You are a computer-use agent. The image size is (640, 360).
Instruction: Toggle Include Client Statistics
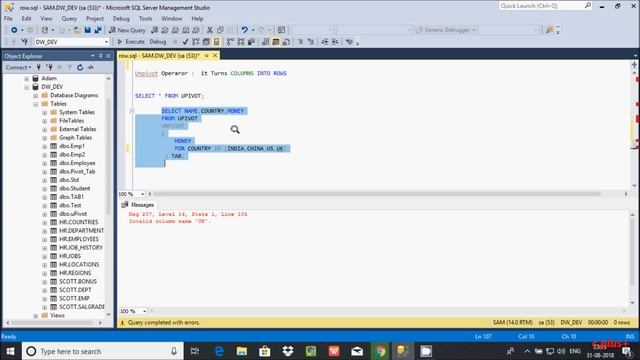point(251,42)
